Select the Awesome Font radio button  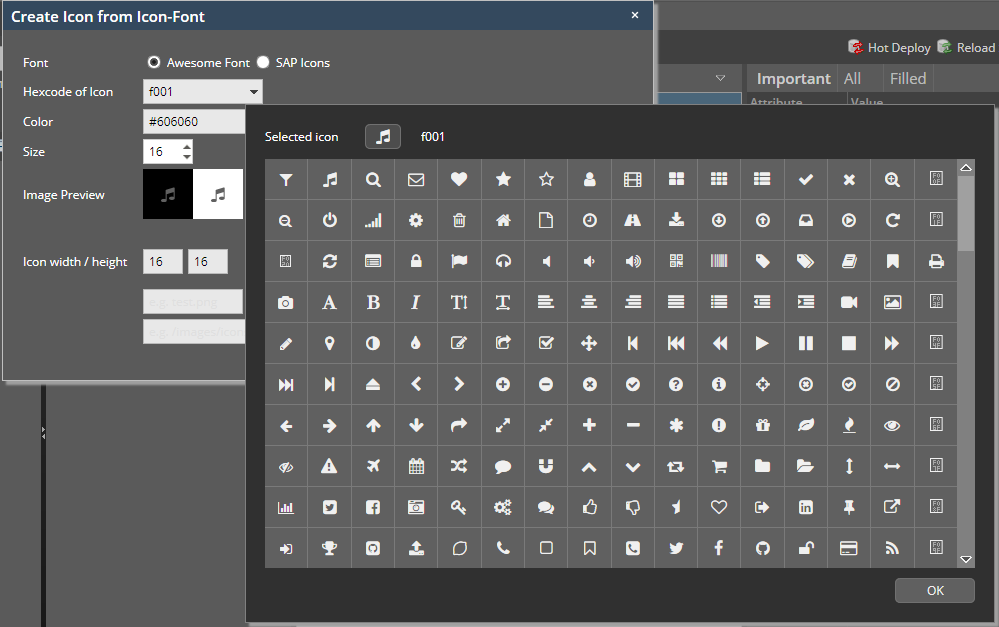pyautogui.click(x=154, y=62)
